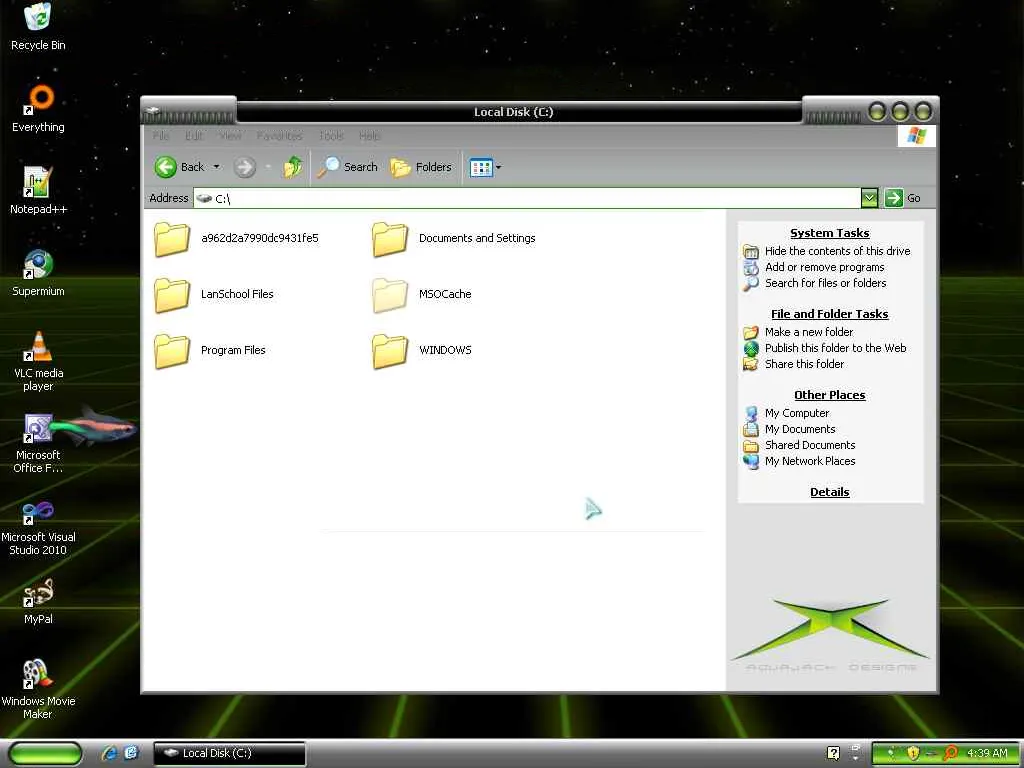1024x768 pixels.
Task: Open the VLC media player shortcut
Action: pyautogui.click(x=38, y=361)
